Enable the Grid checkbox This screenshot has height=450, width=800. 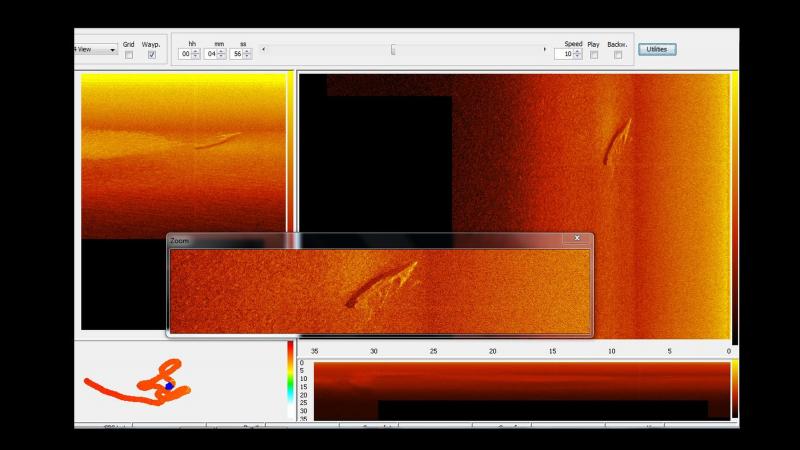(x=129, y=55)
